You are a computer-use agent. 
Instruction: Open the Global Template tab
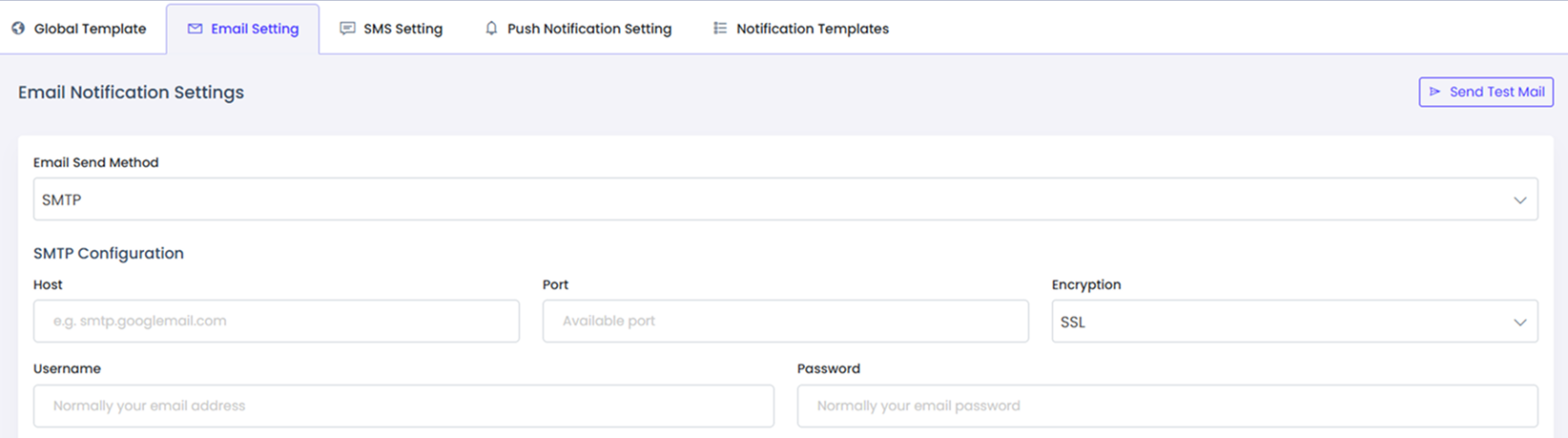tap(90, 29)
